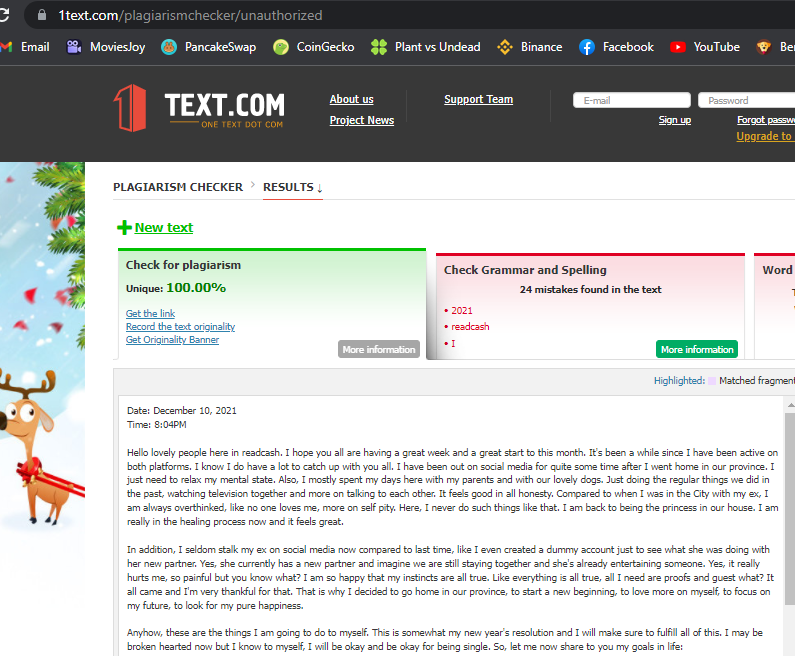Viewport: 795px width, 656px height.
Task: Click the 1TEXT.COM logo
Action: pos(199,108)
